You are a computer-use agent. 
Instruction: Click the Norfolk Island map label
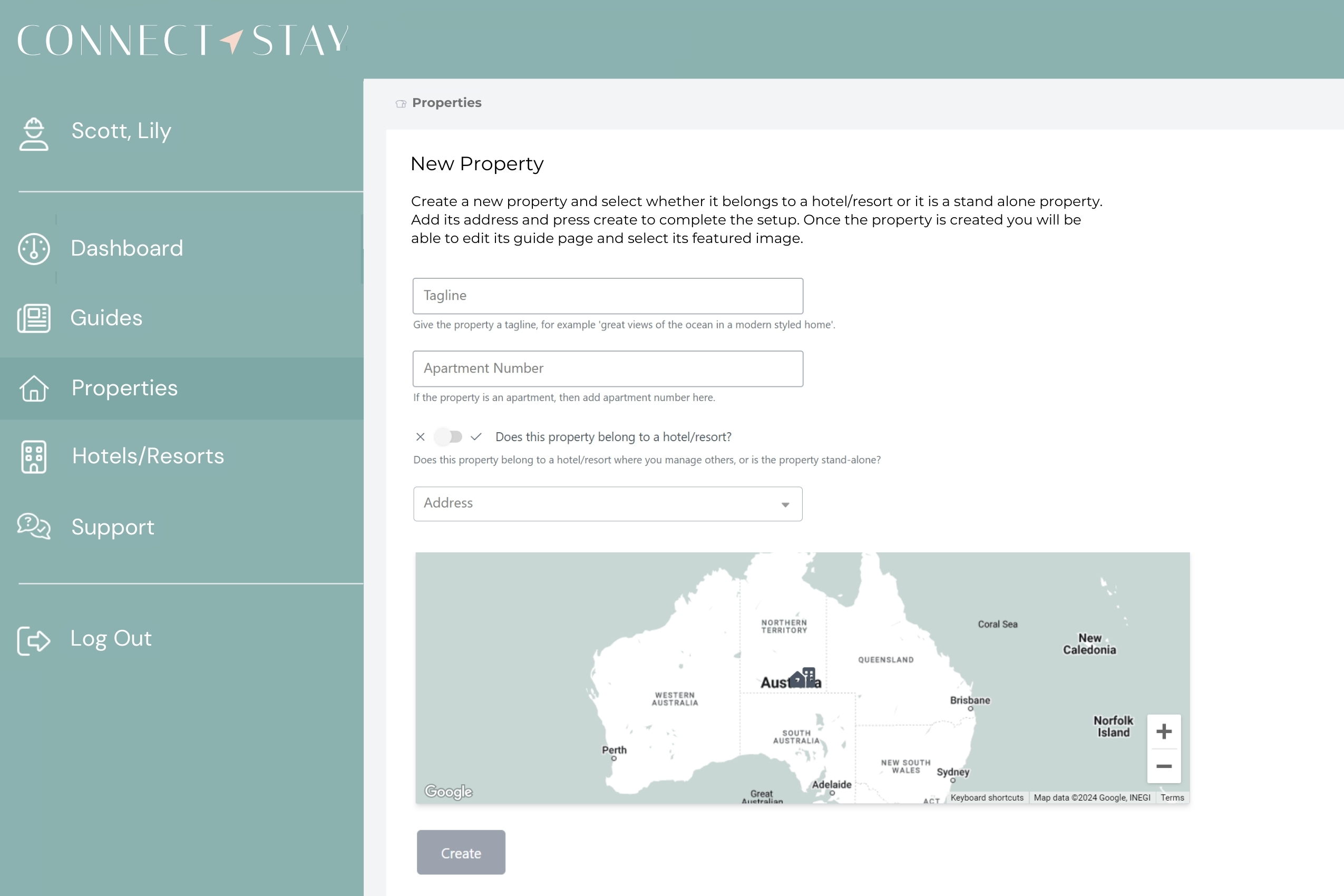[1113, 726]
